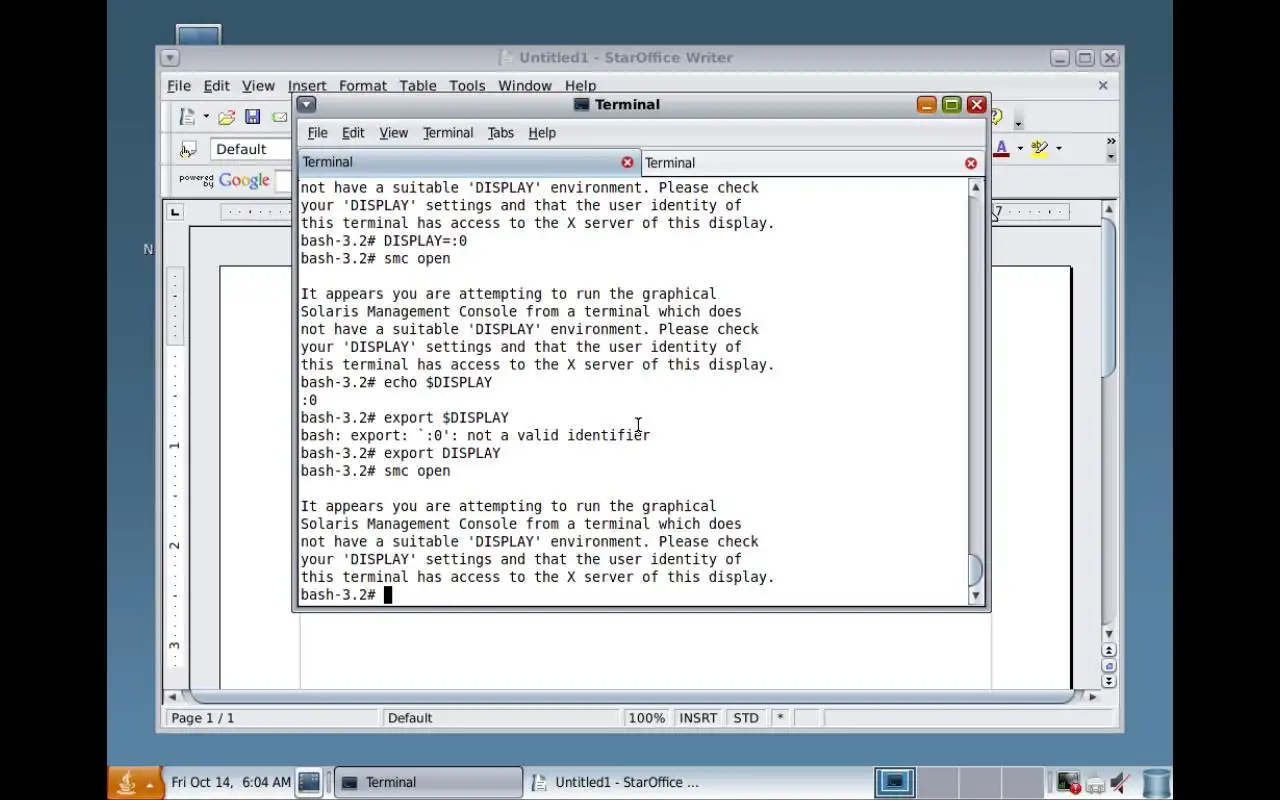The width and height of the screenshot is (1280, 800).
Task: Open StarOffice View menu
Action: tap(258, 86)
